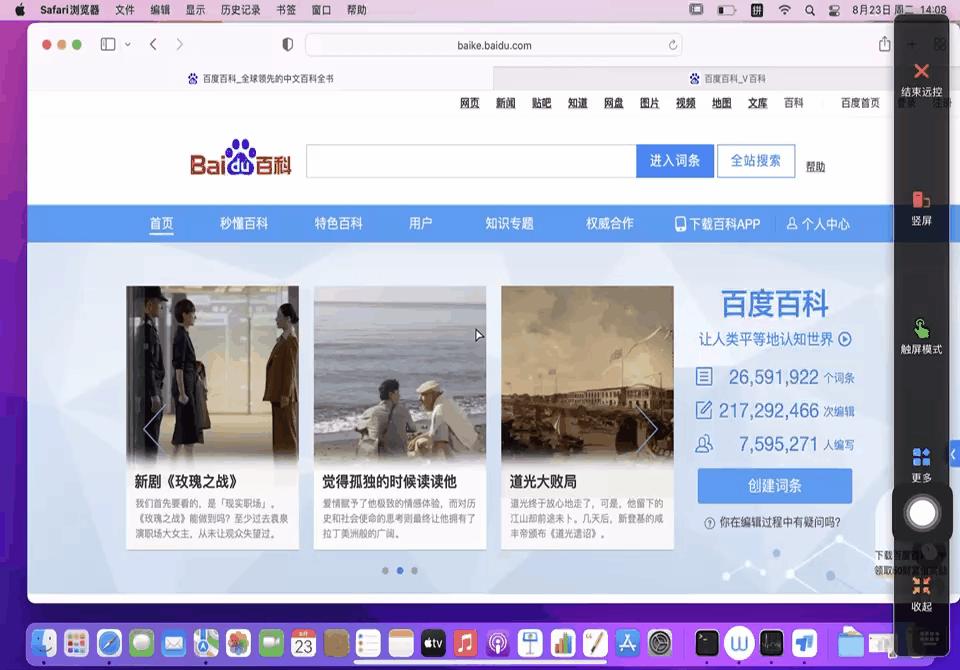
Task: Click the privacy shield icon in Safari
Action: click(288, 44)
